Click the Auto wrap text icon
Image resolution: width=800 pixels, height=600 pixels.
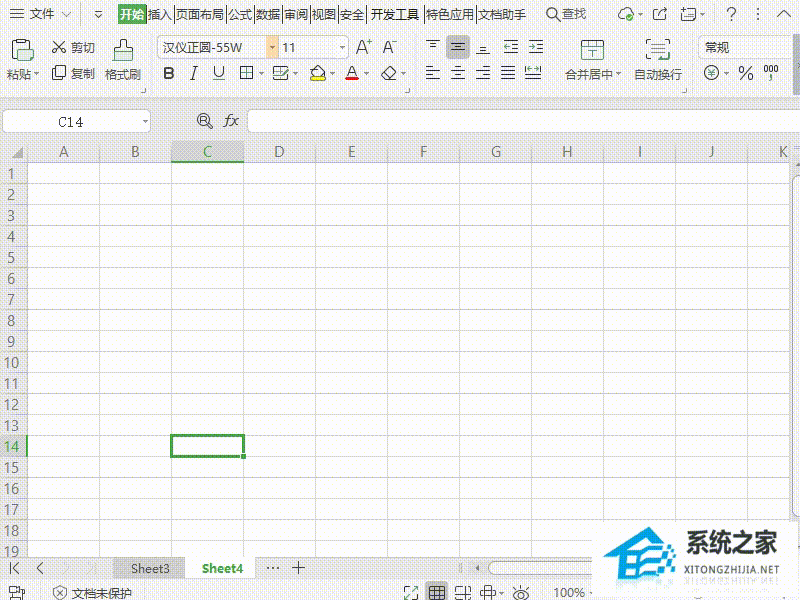(658, 50)
